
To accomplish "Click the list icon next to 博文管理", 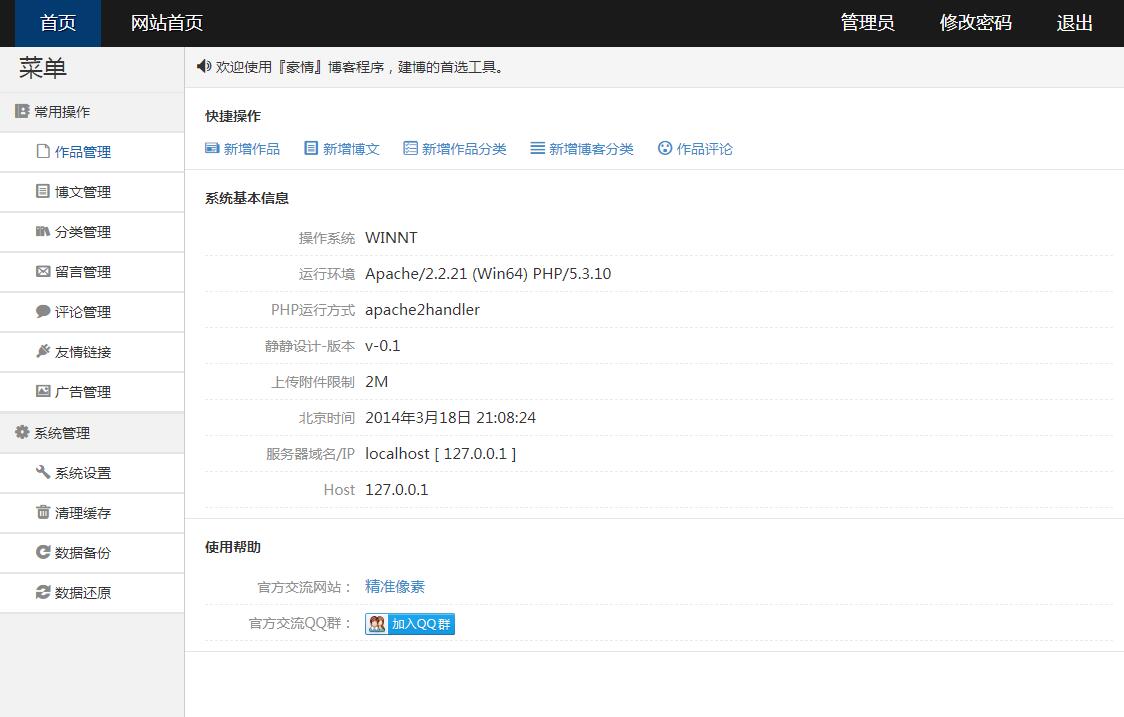I will point(43,191).
